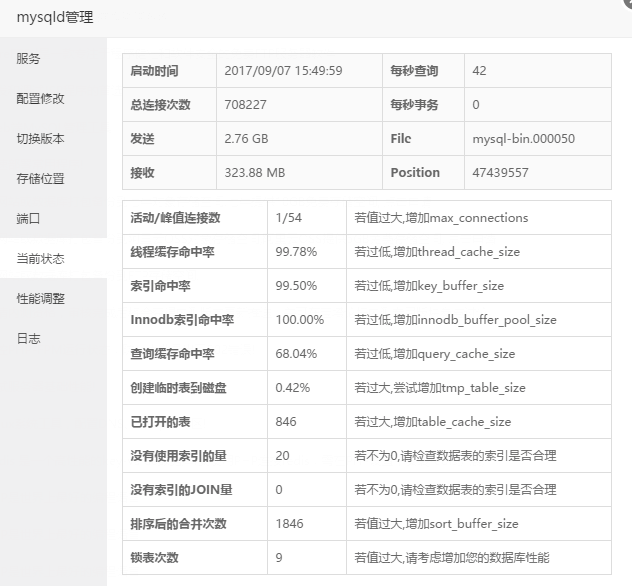Click the mysql-bin.000050 file value
The image size is (632, 586).
(523, 139)
